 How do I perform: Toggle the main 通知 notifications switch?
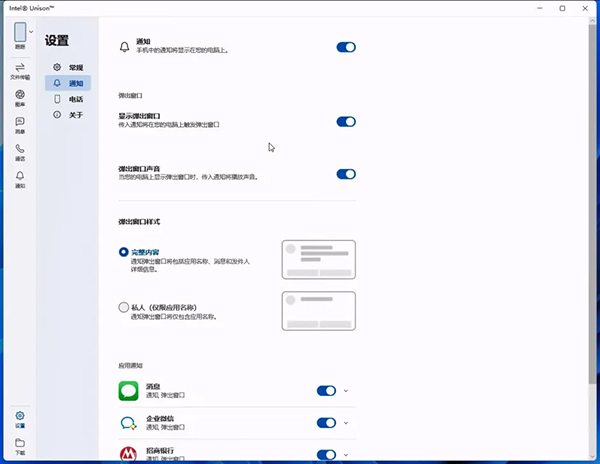point(346,47)
